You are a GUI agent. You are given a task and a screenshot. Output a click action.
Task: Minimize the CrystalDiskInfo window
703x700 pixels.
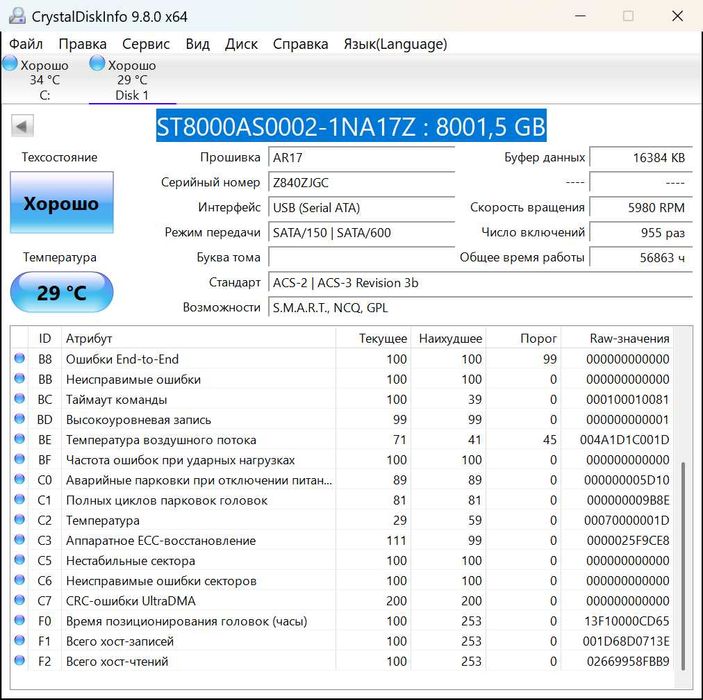coord(581,16)
